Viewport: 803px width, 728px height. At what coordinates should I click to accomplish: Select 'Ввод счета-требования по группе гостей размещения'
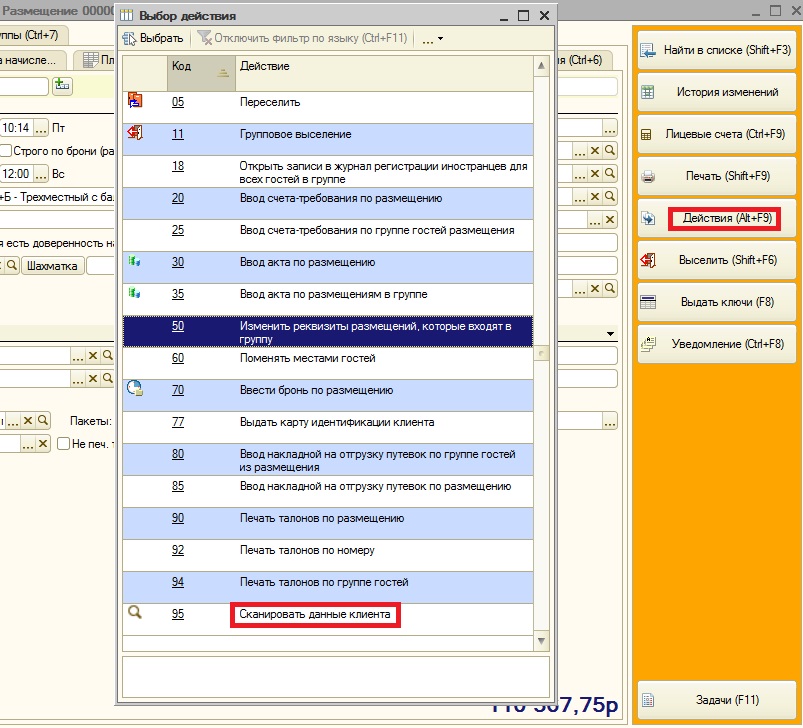(x=328, y=235)
